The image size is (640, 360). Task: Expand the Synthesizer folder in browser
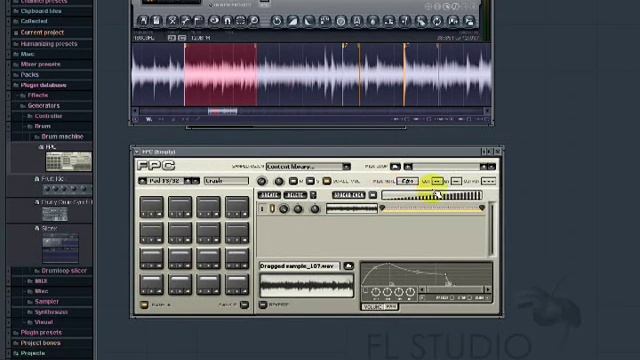47,312
